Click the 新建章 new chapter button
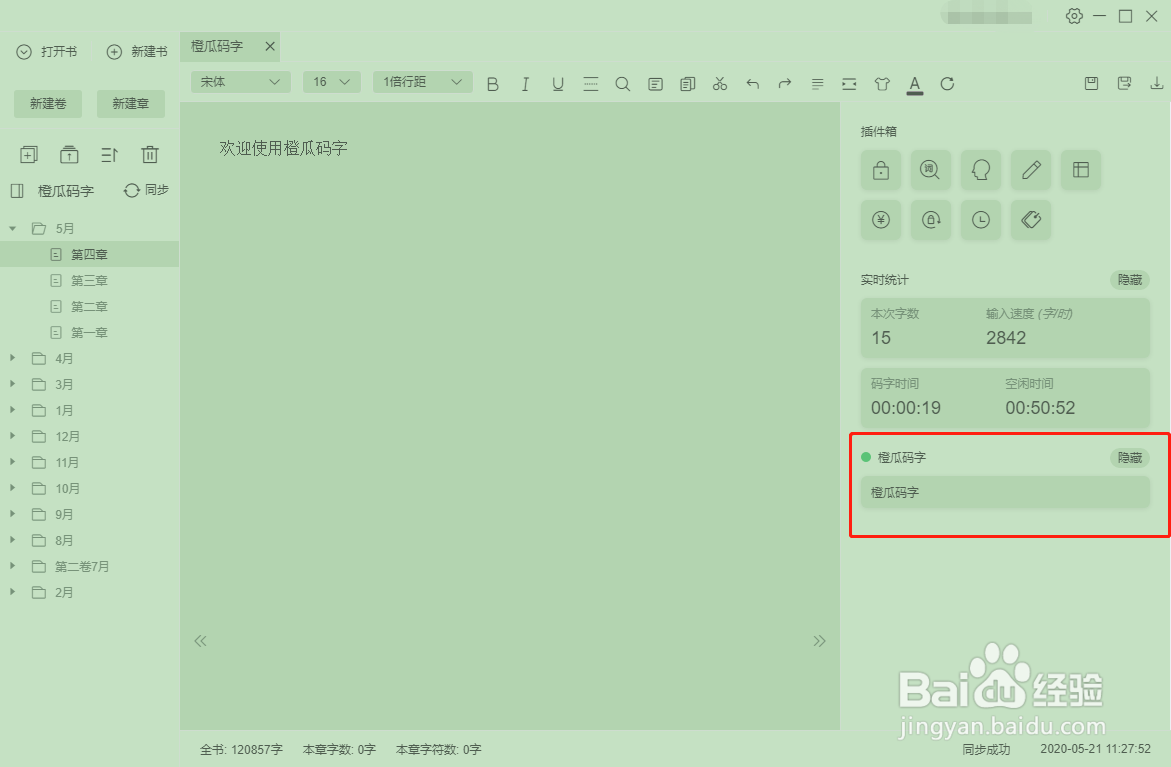This screenshot has height=767, width=1171. coord(131,104)
